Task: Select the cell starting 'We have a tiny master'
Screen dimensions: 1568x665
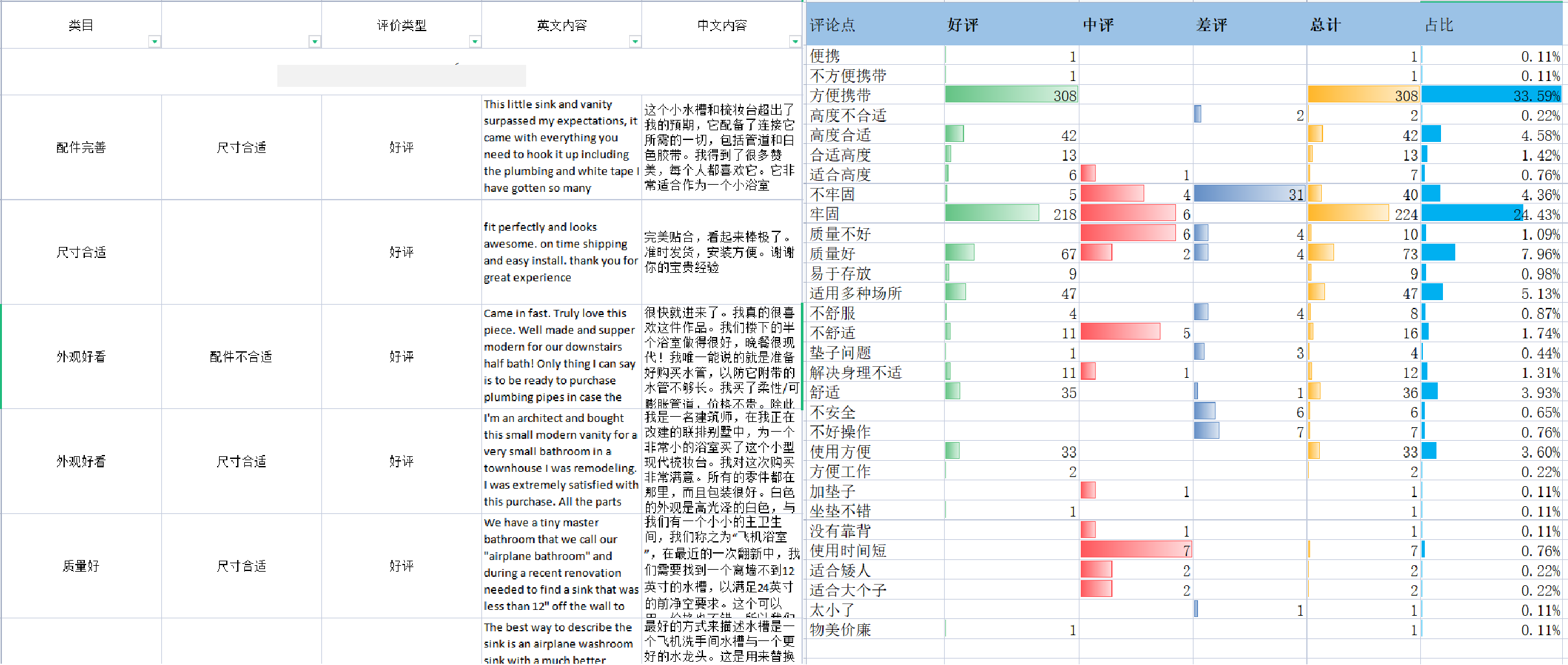Action: coord(562,566)
